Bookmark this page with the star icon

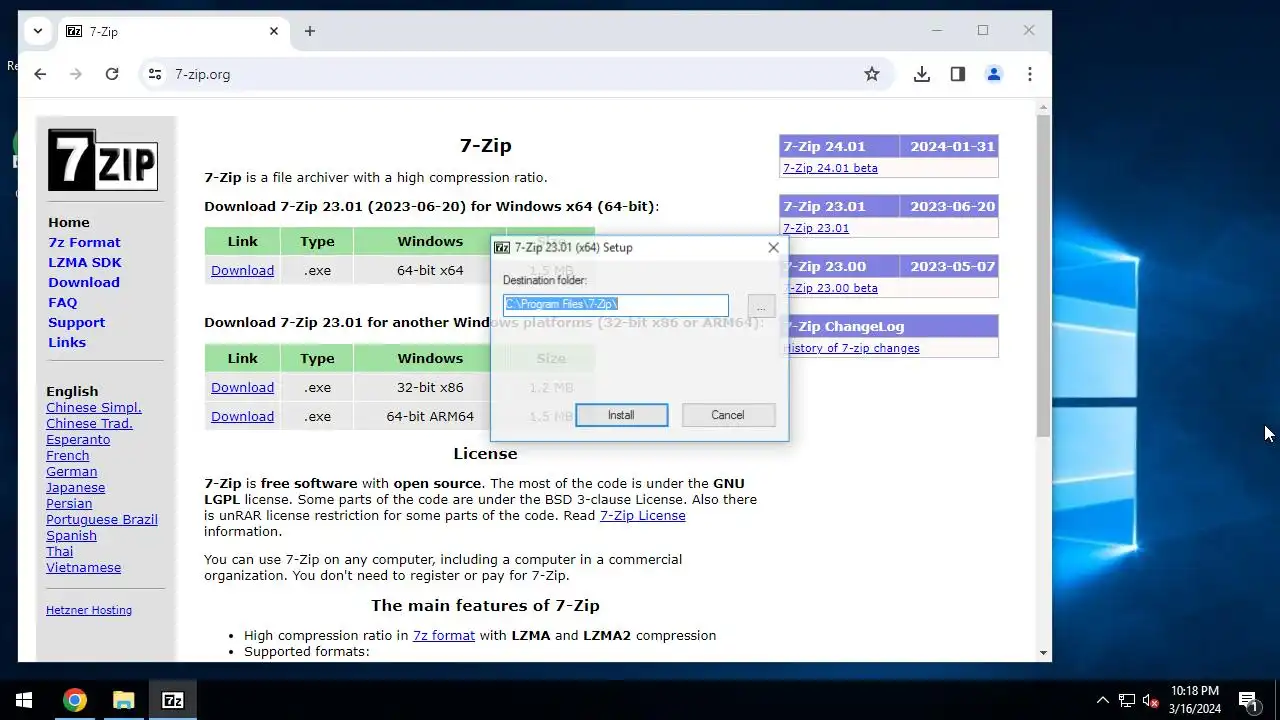point(872,74)
